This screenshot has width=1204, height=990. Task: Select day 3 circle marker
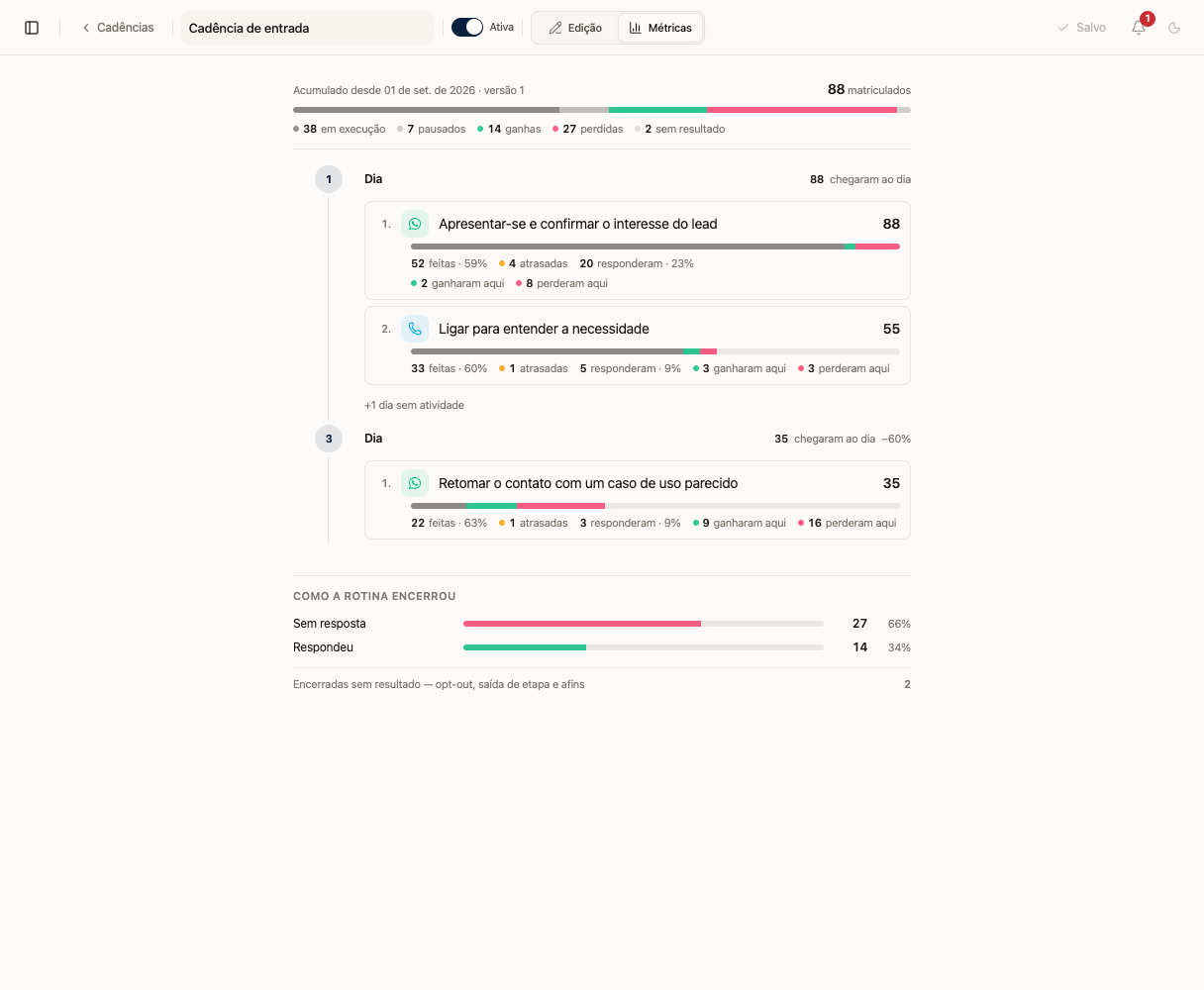pos(329,439)
